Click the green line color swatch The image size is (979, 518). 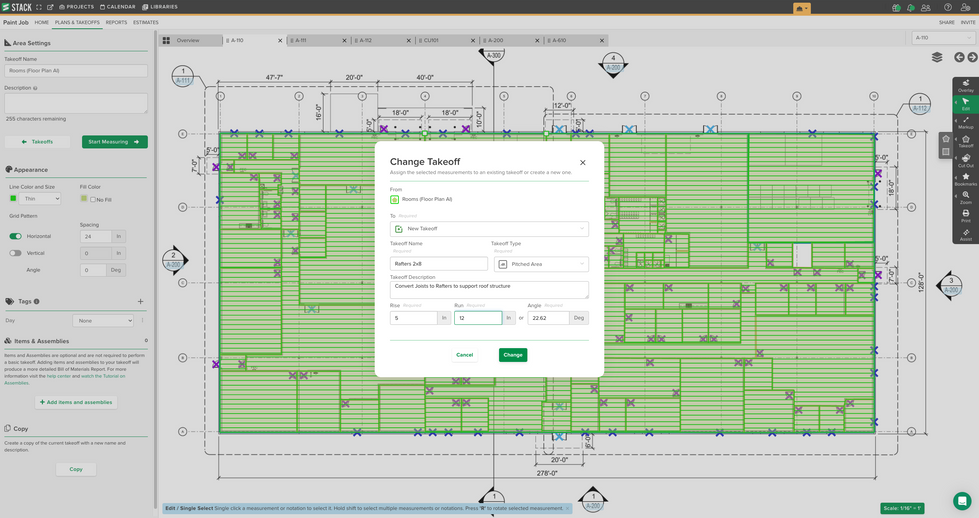point(13,199)
